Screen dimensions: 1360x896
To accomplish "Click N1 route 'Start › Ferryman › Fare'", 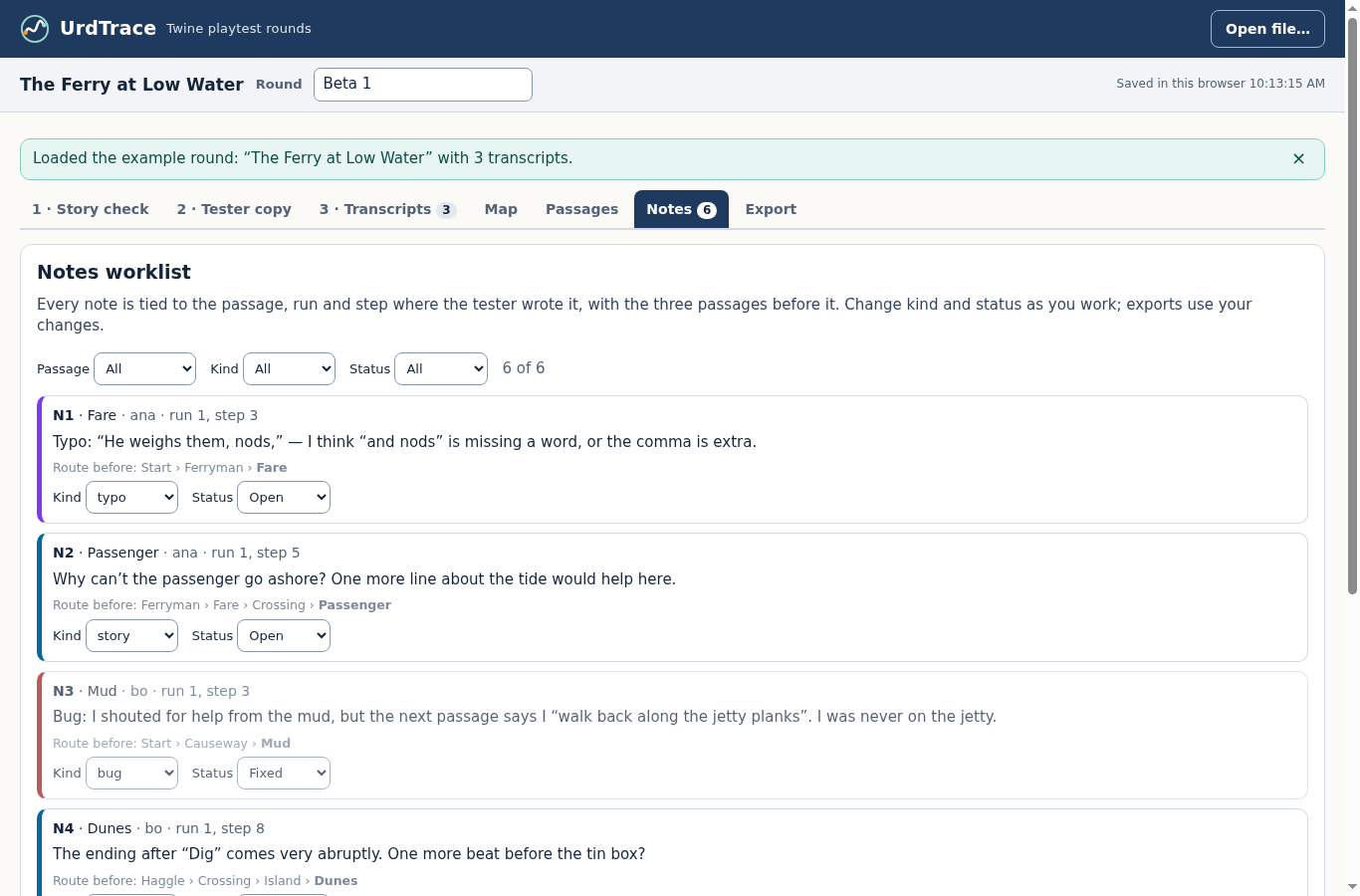I will tap(214, 468).
